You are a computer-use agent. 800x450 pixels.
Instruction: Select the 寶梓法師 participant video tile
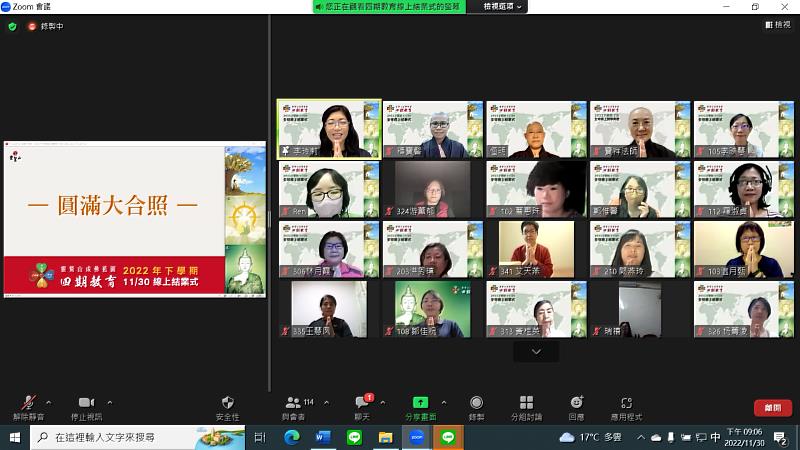pos(640,129)
